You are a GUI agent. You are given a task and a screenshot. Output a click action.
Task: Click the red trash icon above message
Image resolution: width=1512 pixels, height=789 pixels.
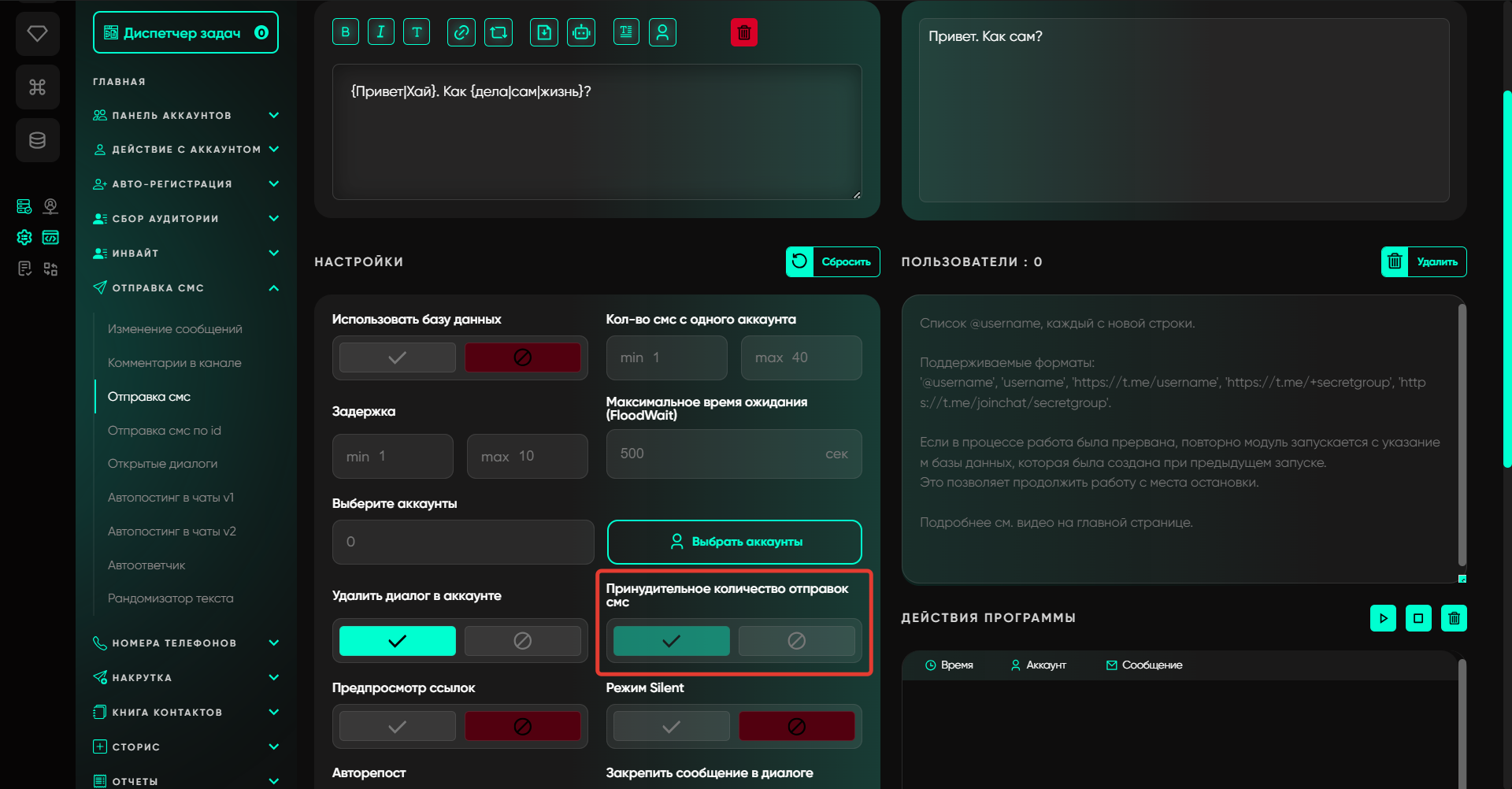[x=743, y=32]
